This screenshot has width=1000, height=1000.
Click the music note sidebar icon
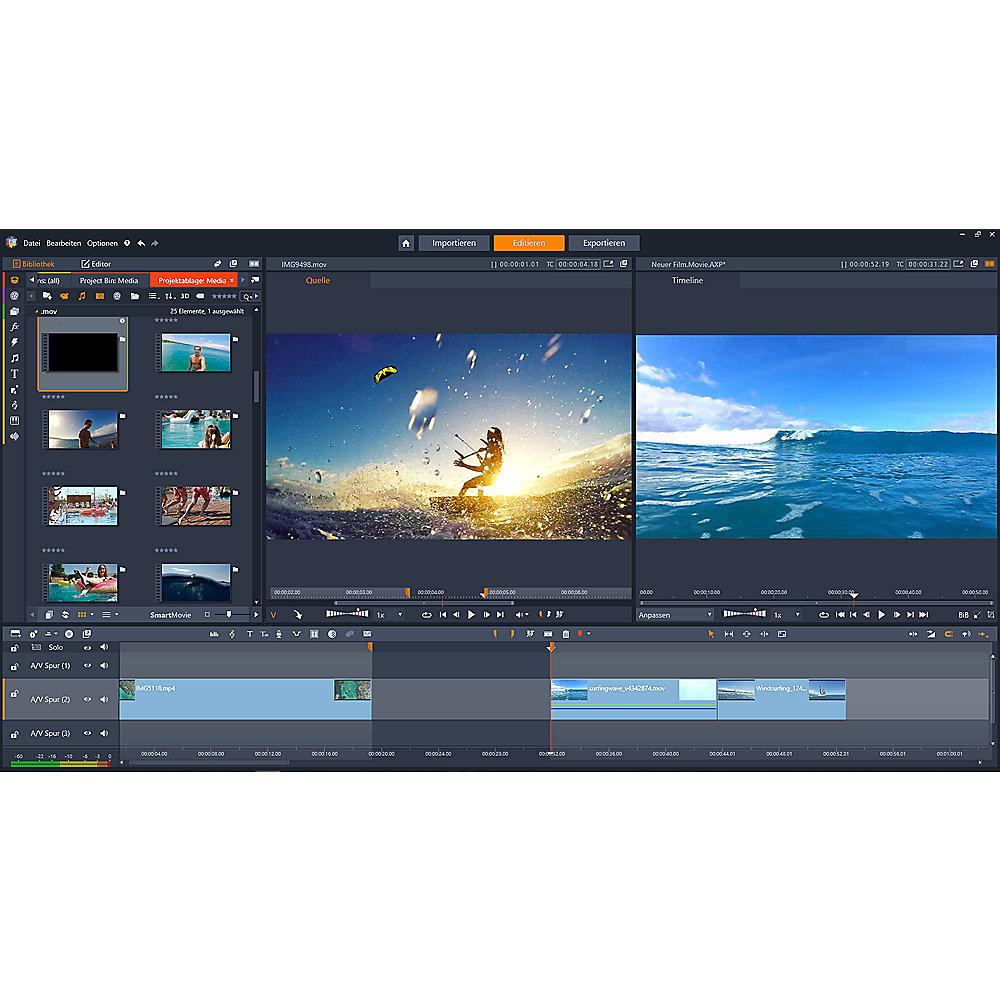(14, 357)
